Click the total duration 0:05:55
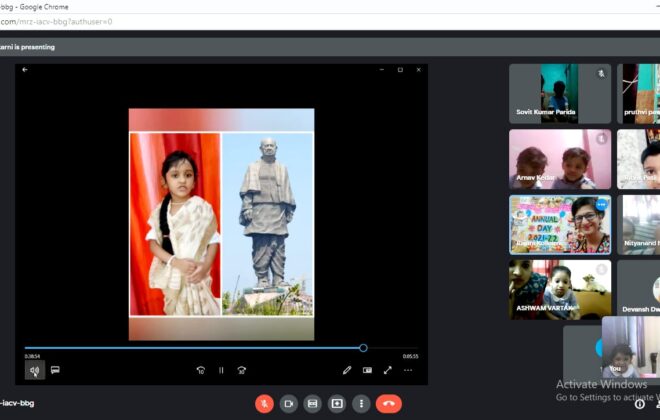 (410, 356)
